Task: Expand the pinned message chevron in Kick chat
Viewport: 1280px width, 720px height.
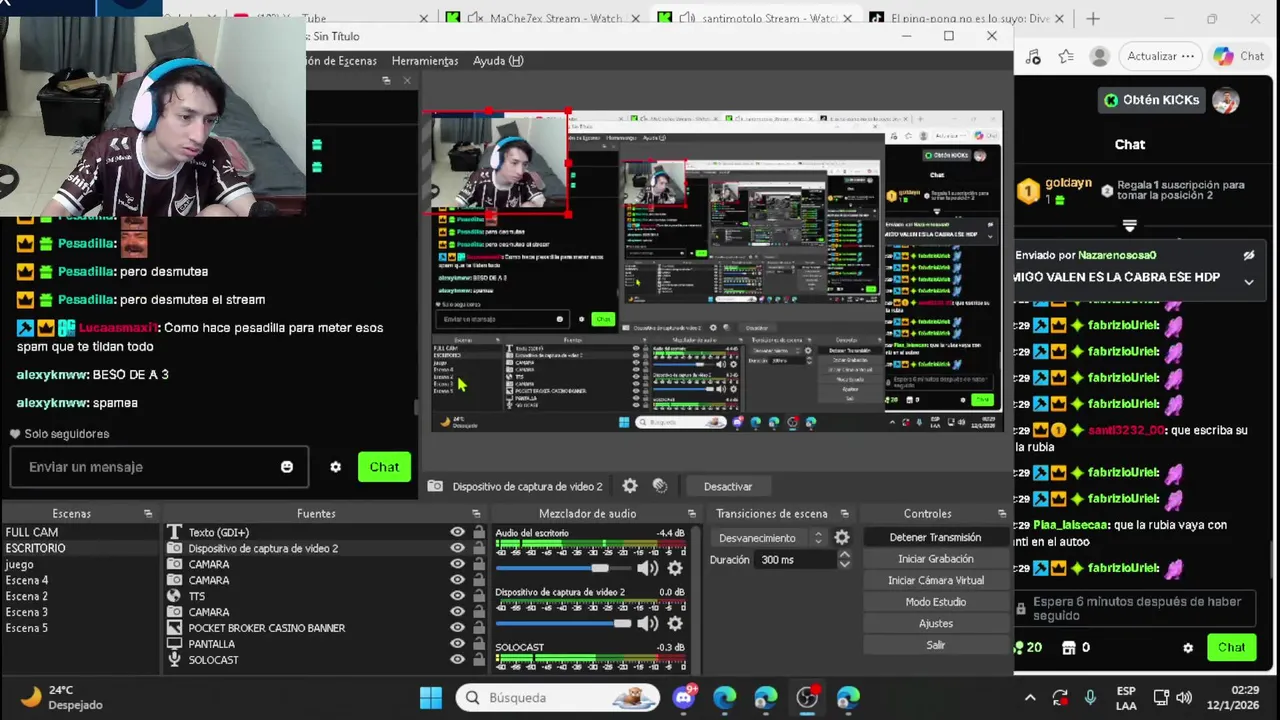Action: (1249, 282)
